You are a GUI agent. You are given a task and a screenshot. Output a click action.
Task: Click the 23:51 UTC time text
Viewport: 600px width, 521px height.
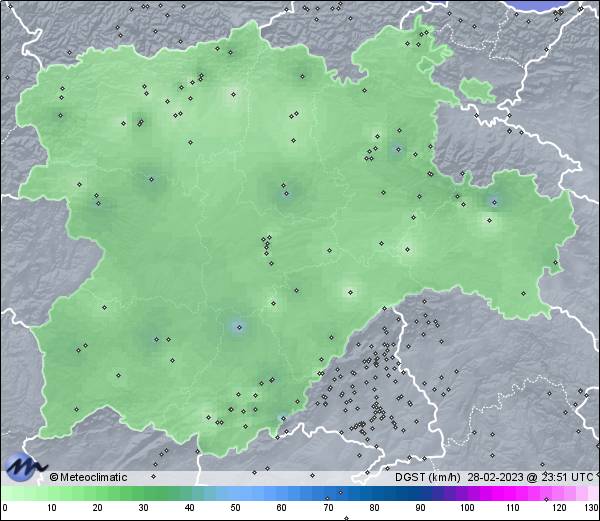[x=565, y=477]
